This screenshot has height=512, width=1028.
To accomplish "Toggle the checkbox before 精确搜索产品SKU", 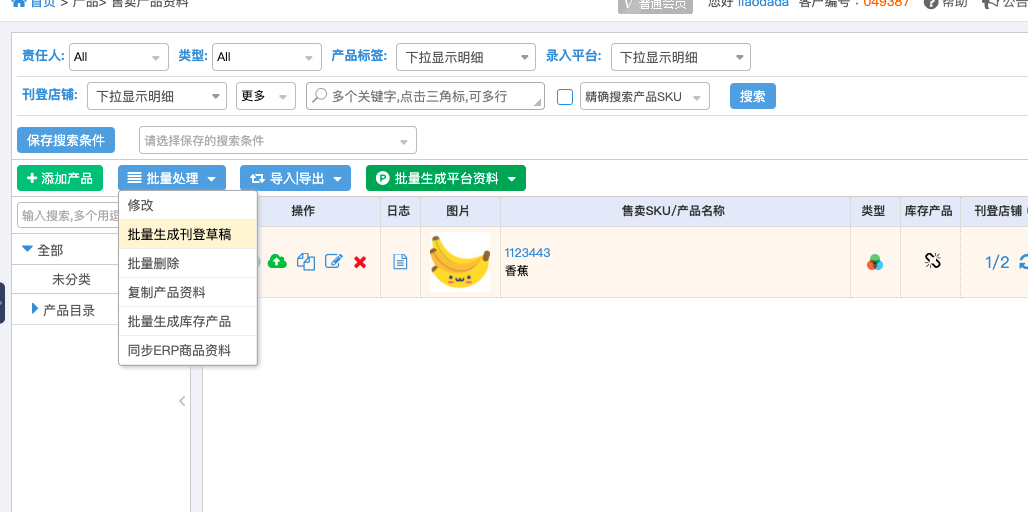I will [564, 96].
